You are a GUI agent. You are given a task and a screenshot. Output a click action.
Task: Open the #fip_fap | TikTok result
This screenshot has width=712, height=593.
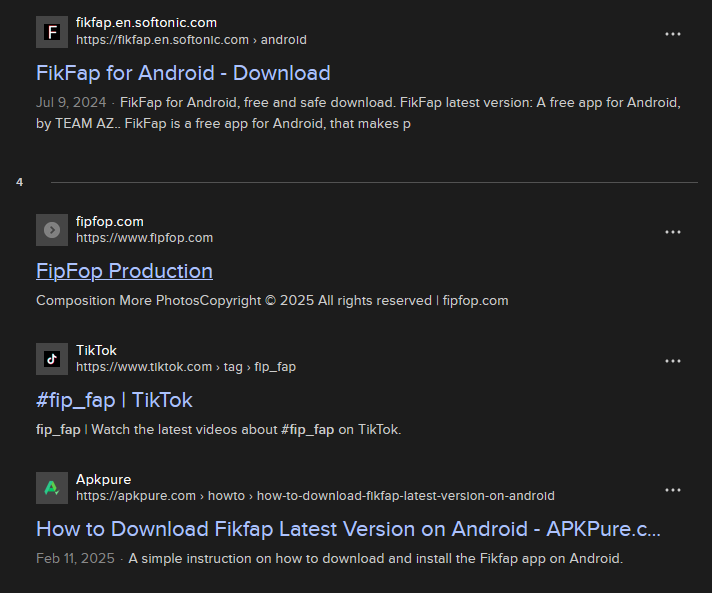click(x=114, y=400)
